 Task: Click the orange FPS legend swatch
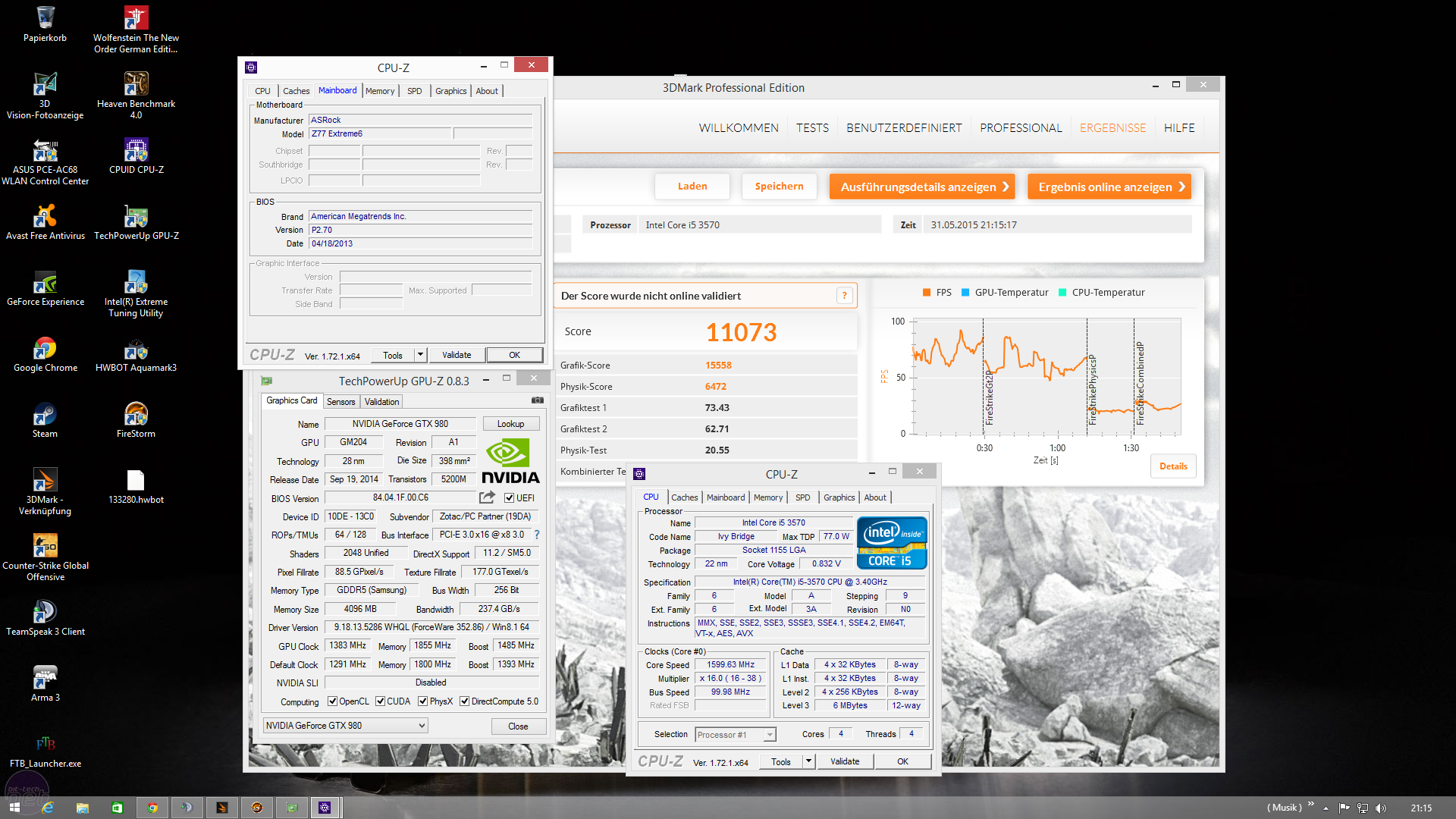pyautogui.click(x=926, y=293)
